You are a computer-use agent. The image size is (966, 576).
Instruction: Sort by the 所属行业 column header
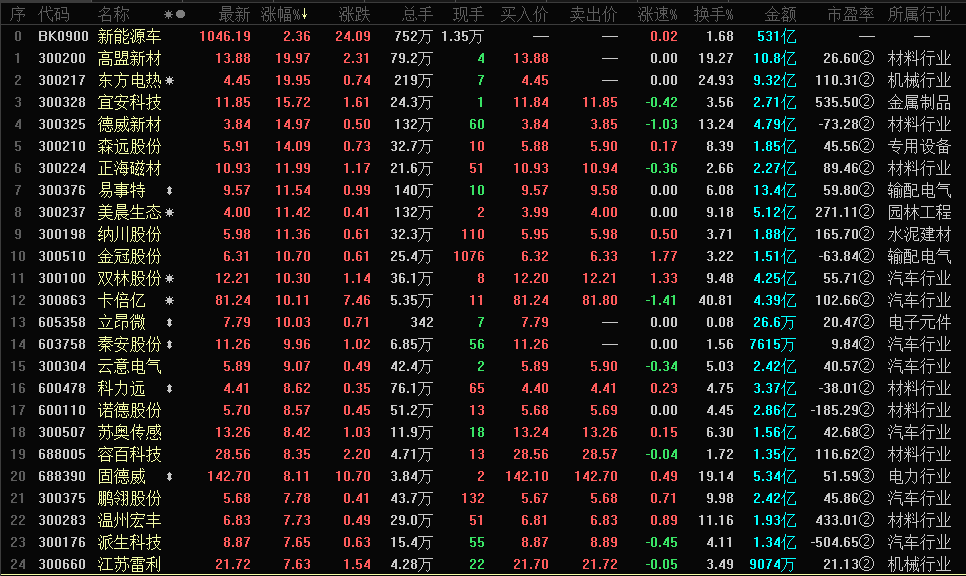[919, 14]
